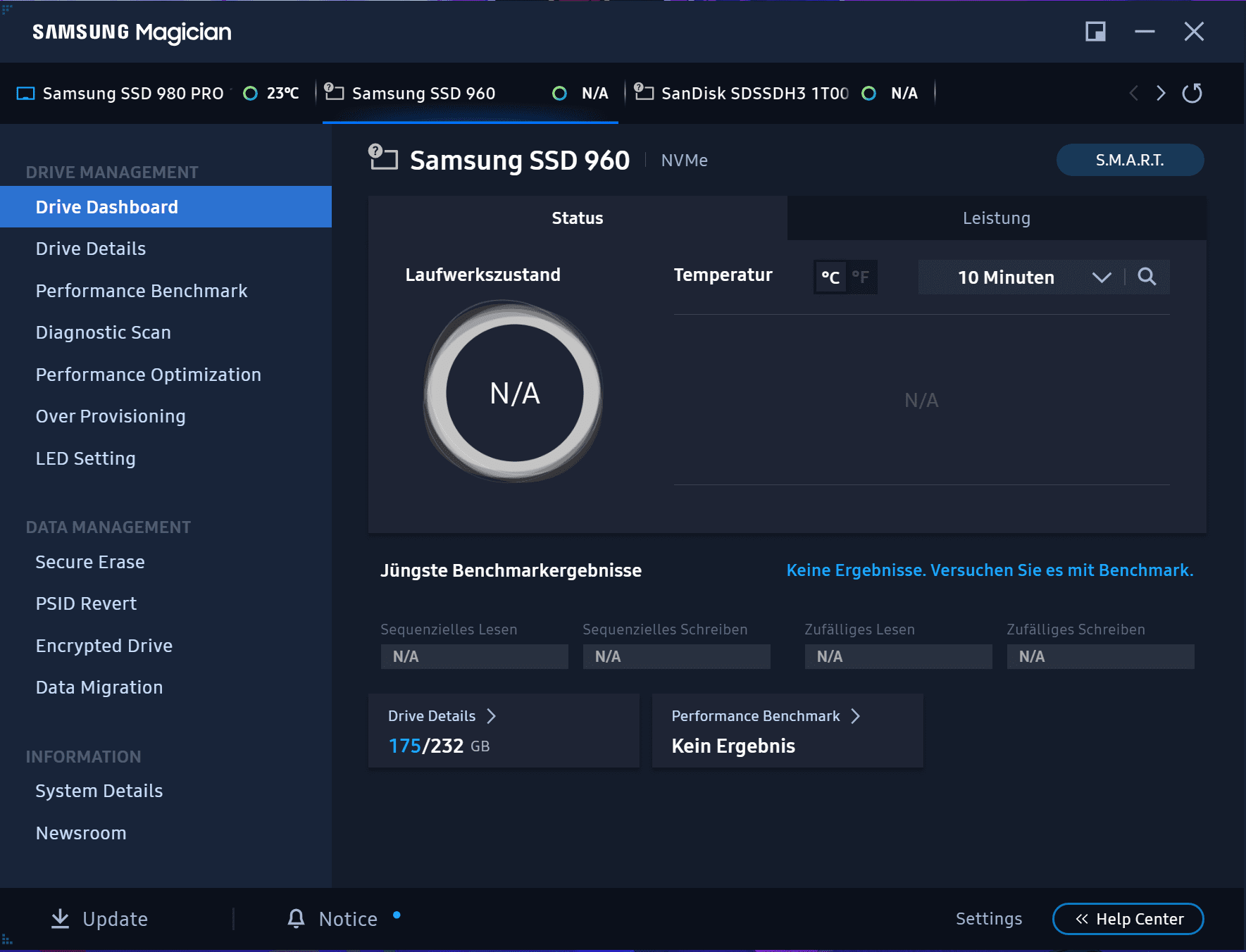Click the Help Center button
The width and height of the screenshot is (1246, 952).
pyautogui.click(x=1128, y=919)
